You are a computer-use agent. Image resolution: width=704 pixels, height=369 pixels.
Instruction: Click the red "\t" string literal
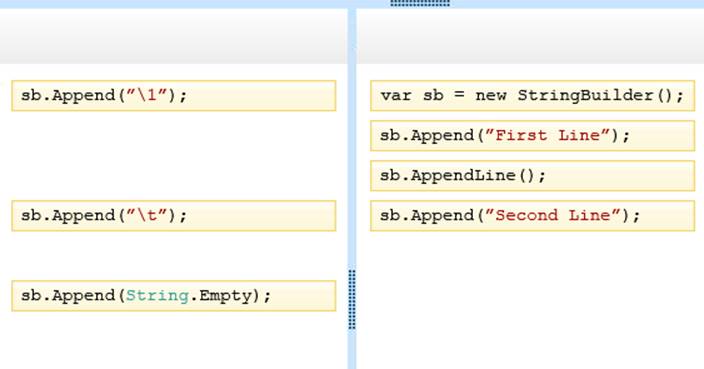tap(147, 215)
